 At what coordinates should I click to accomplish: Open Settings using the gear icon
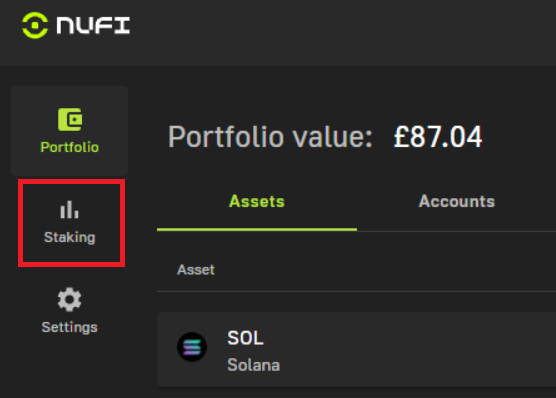(x=70, y=299)
